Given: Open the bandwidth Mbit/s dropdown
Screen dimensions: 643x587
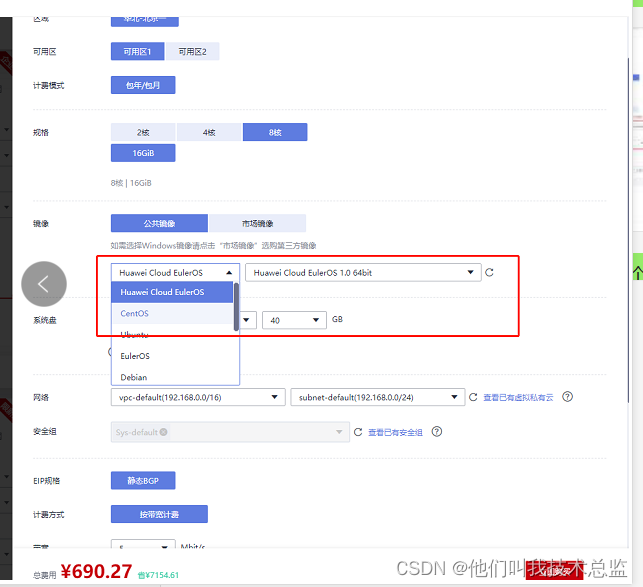Looking at the screenshot, I should (x=143, y=544).
